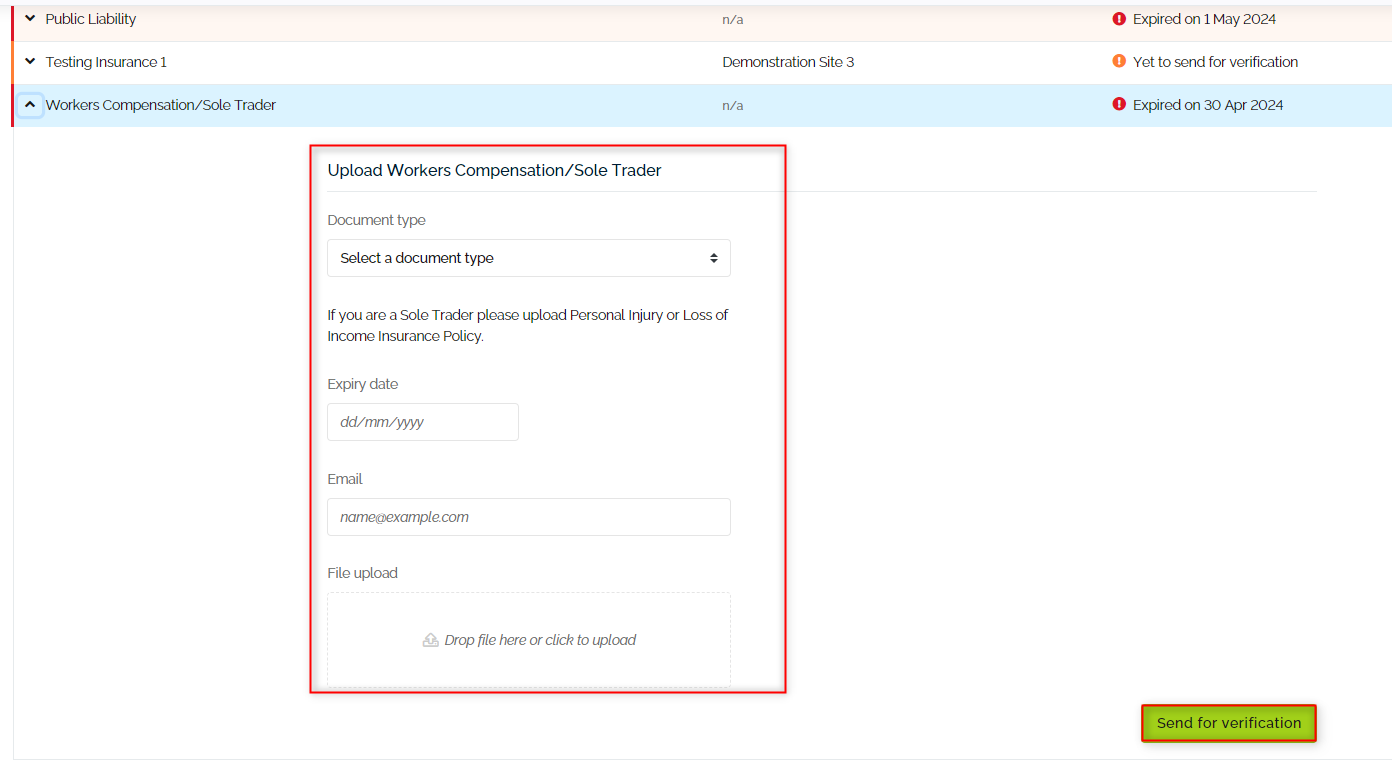Click the orange warning icon on Testing Insurance 1
The height and width of the screenshot is (760, 1392).
coord(1118,61)
